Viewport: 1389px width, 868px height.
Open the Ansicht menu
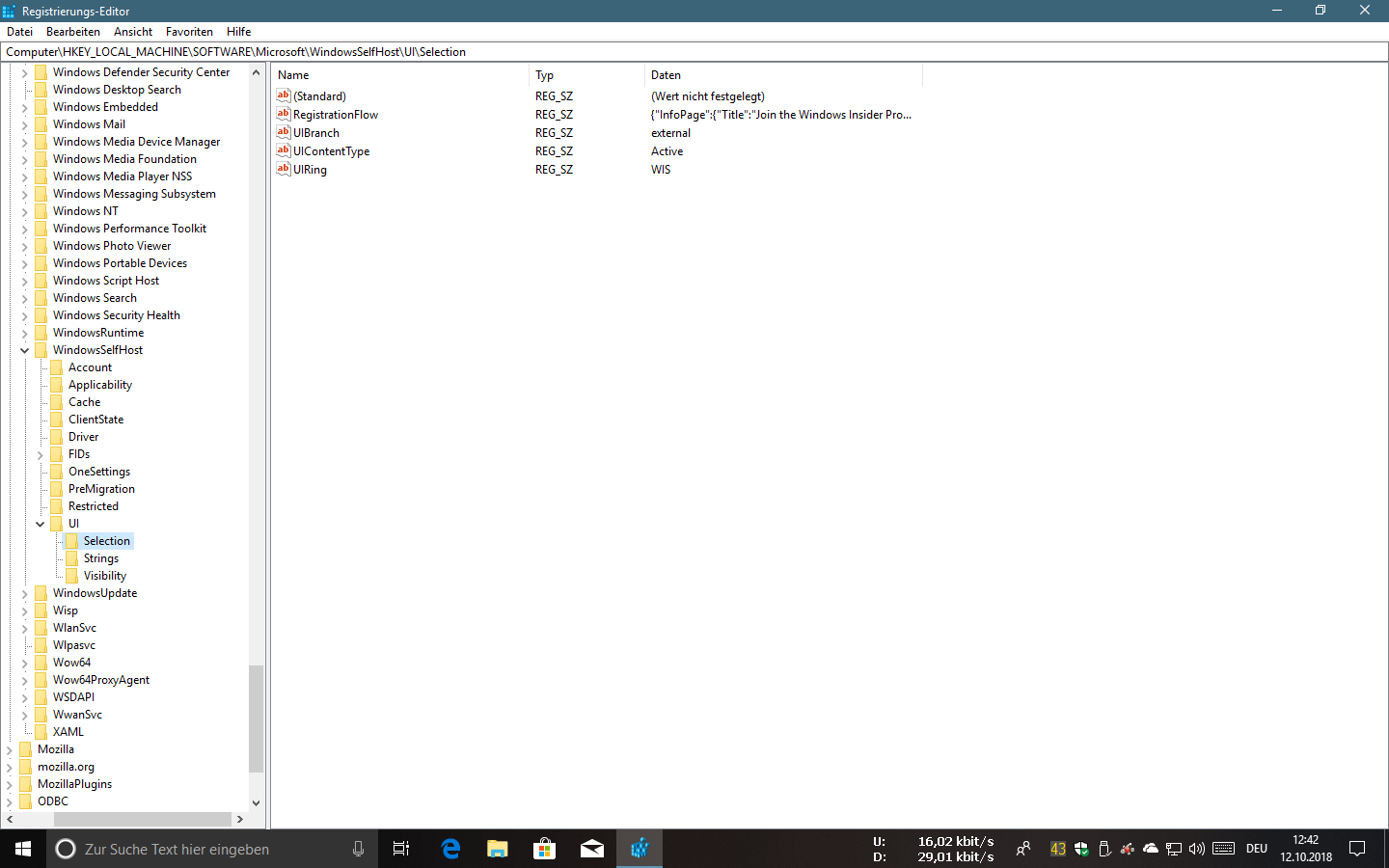[133, 32]
